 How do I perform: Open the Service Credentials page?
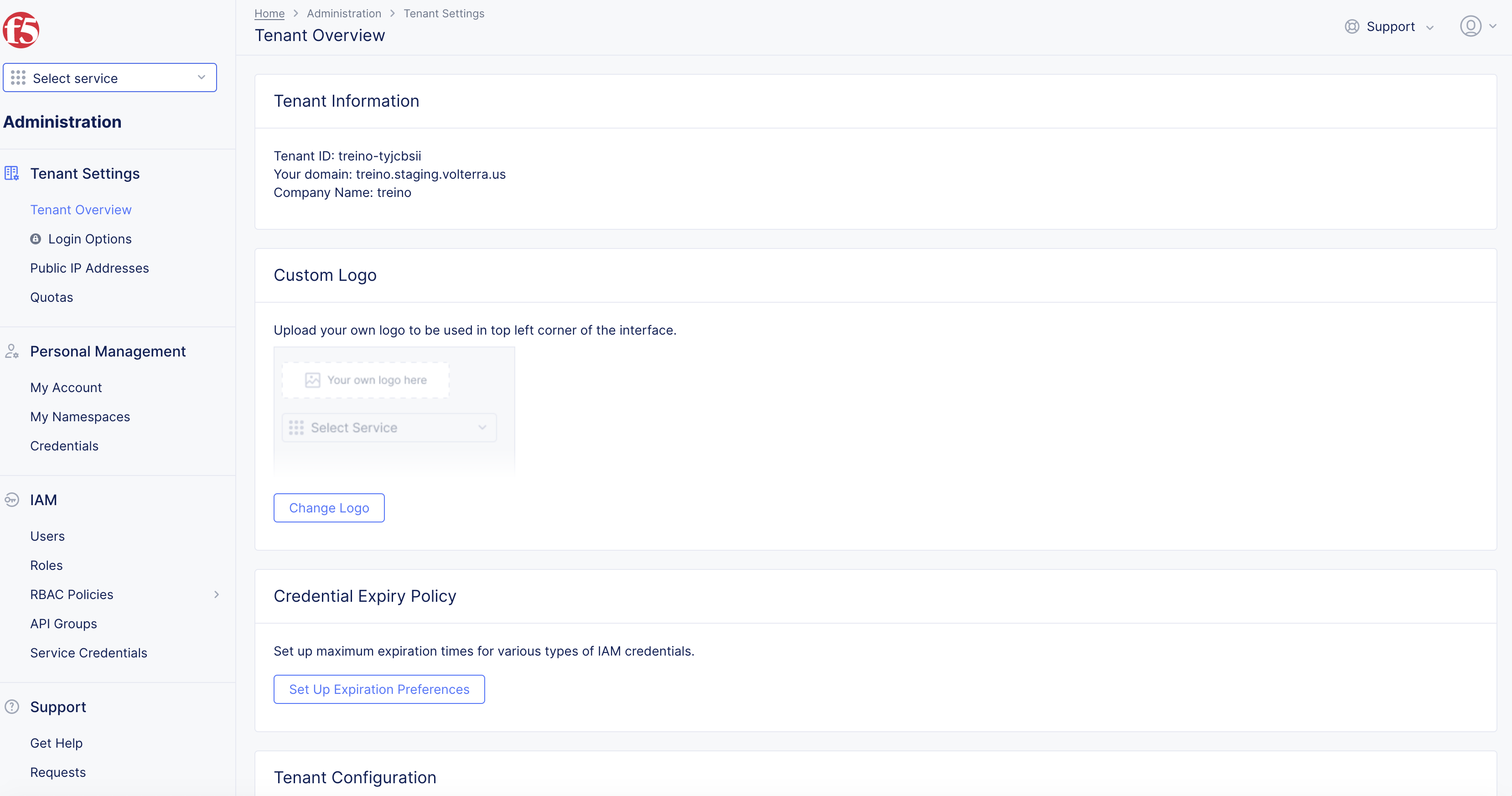(x=88, y=652)
